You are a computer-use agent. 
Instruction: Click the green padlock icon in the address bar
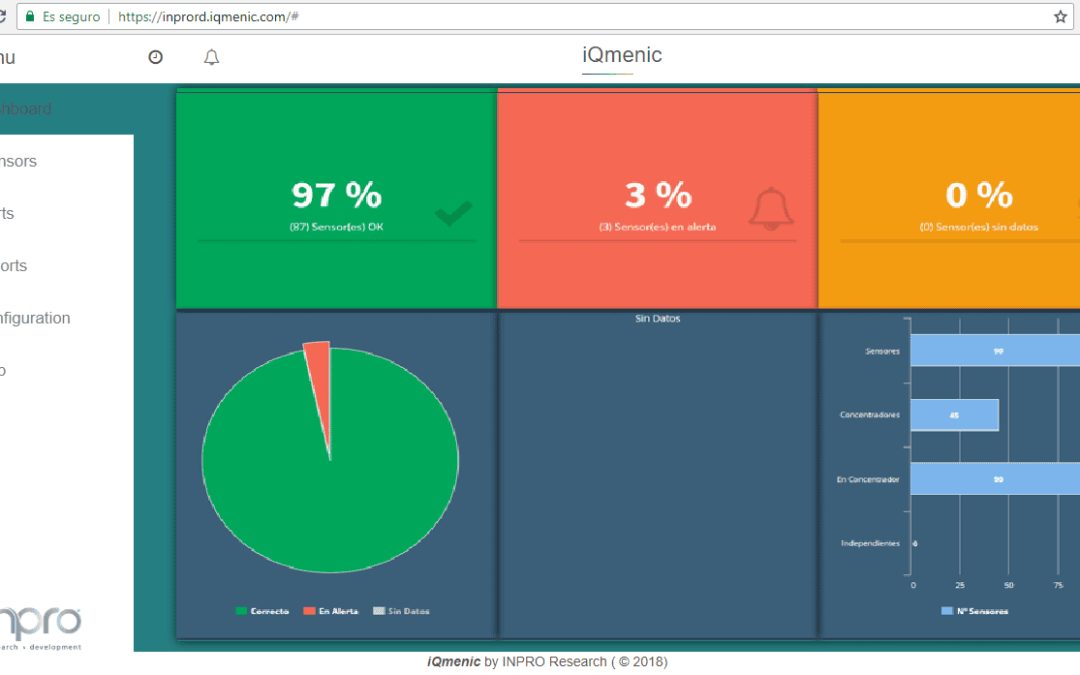[30, 17]
